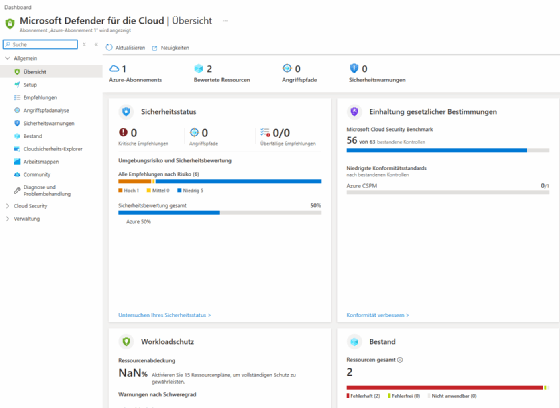Click the NaN% Ressourcenabdeckung value
560x408 pixels.
(x=133, y=373)
